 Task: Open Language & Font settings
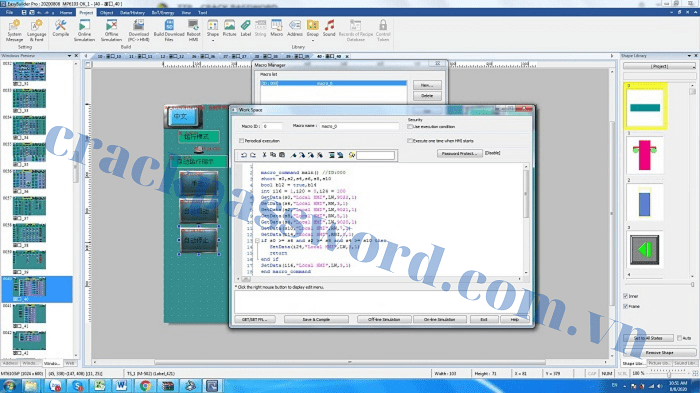point(37,30)
